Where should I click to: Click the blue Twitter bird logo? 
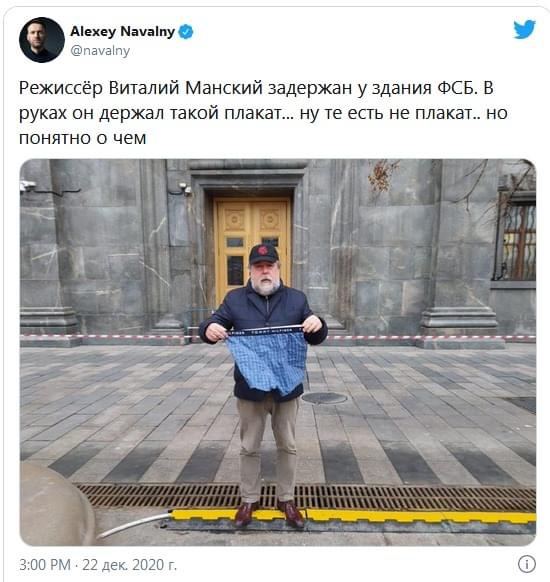pyautogui.click(x=524, y=29)
